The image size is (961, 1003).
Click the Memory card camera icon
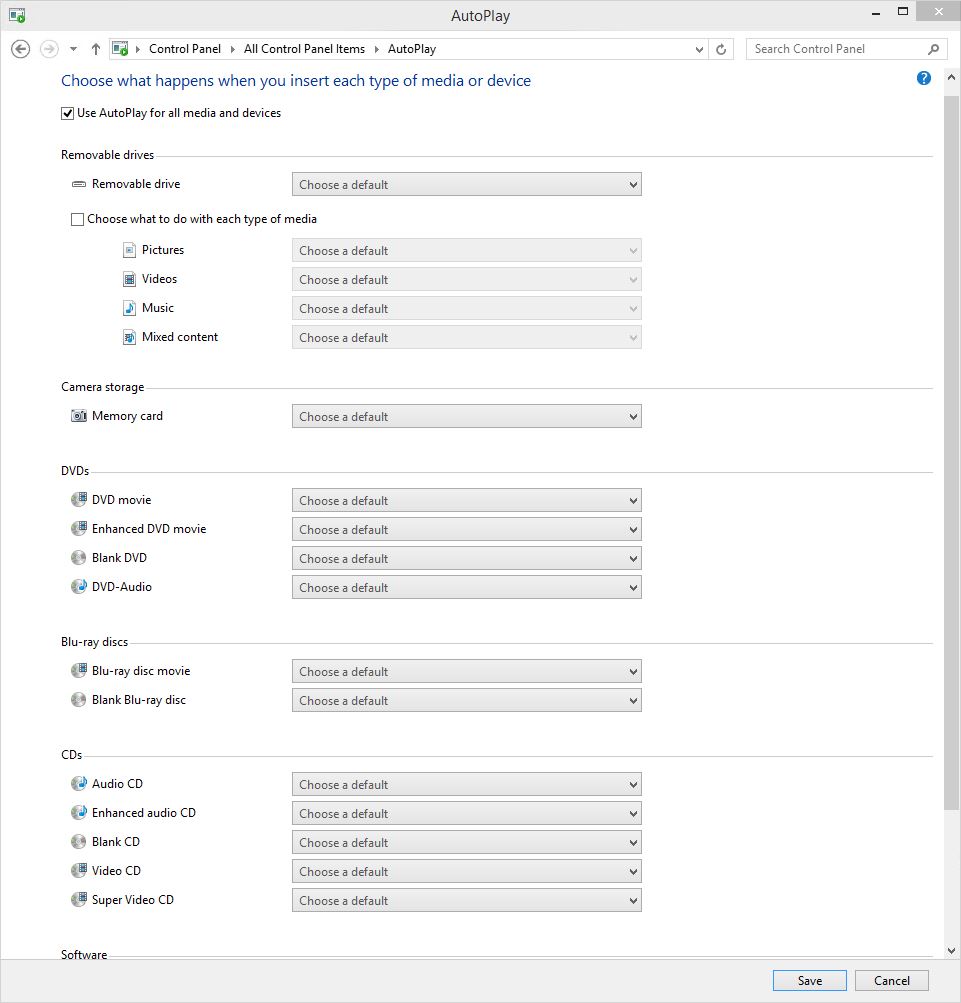tap(79, 416)
